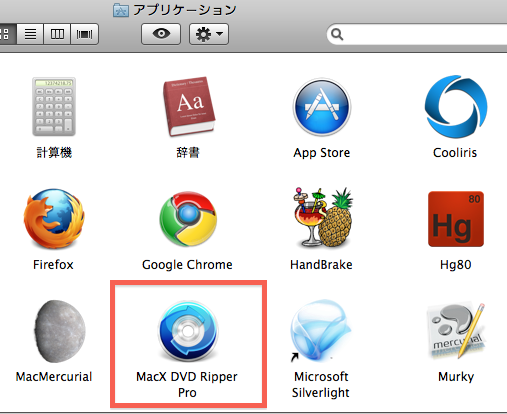Click the Google Chrome icon
The image size is (507, 414).
pyautogui.click(x=188, y=219)
